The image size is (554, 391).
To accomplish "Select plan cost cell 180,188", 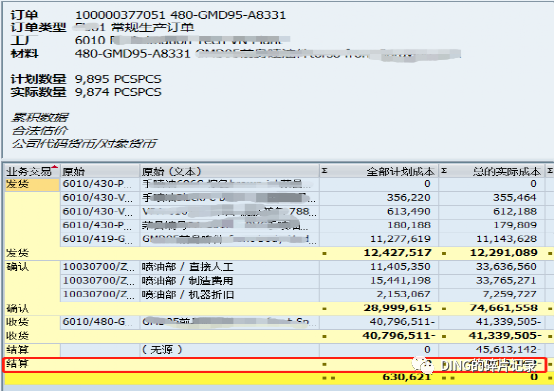I will [409, 225].
